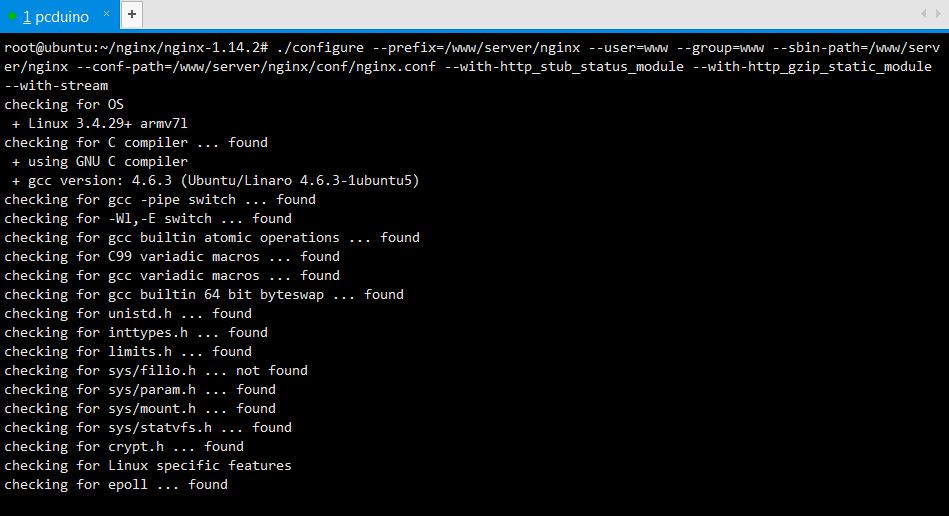Click the 'Linux specific features' line

click(148, 465)
